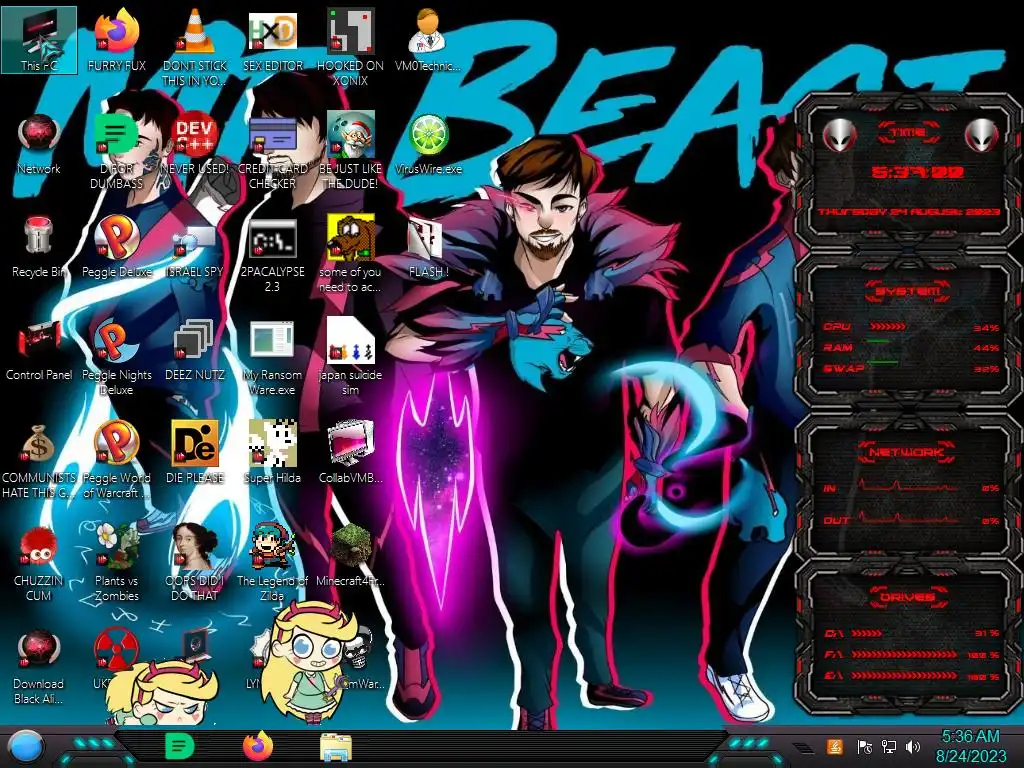Launch Peggle World of Warcraft
Image resolution: width=1024 pixels, height=768 pixels.
pyautogui.click(x=116, y=459)
